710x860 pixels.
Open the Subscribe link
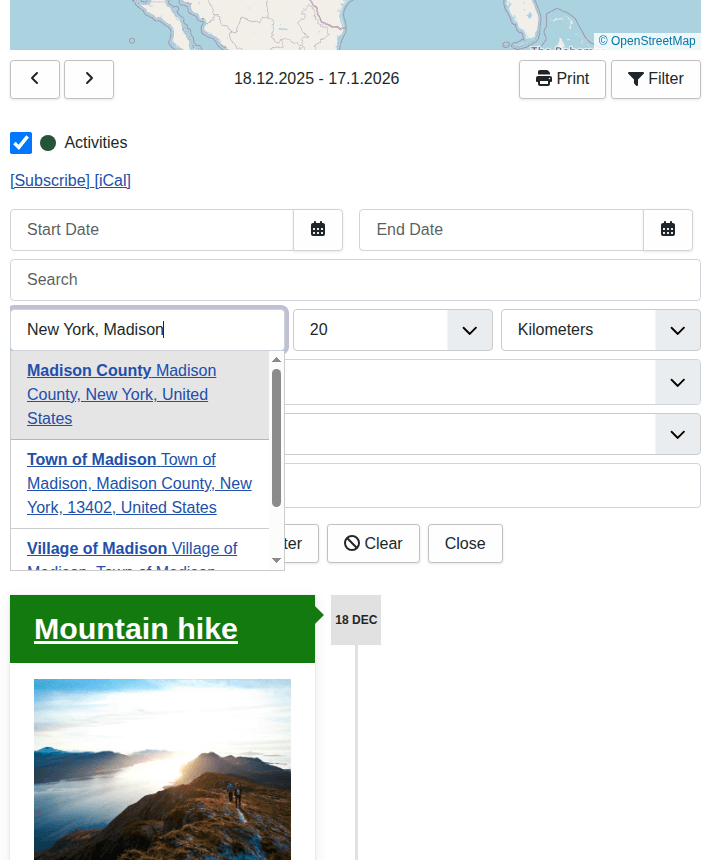pos(50,181)
